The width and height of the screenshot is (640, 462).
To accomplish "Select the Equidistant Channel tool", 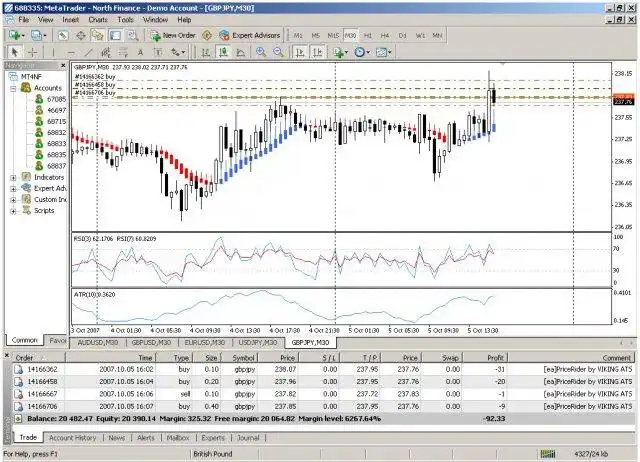I will click(106, 52).
